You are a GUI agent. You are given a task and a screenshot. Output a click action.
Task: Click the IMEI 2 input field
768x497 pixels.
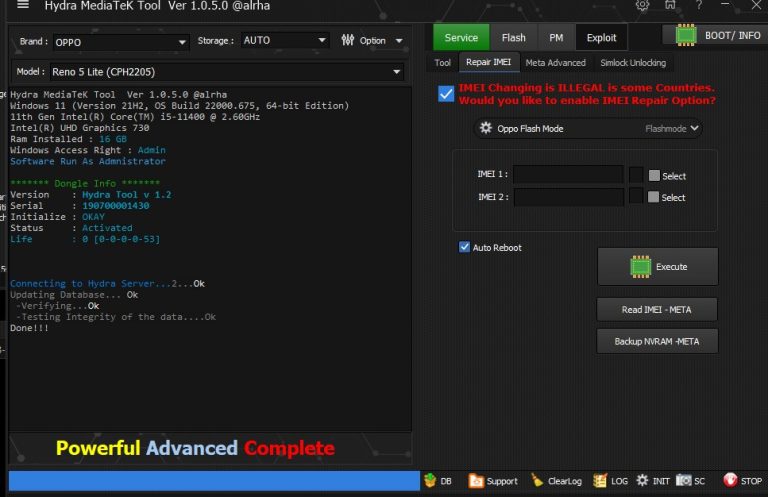pos(568,197)
